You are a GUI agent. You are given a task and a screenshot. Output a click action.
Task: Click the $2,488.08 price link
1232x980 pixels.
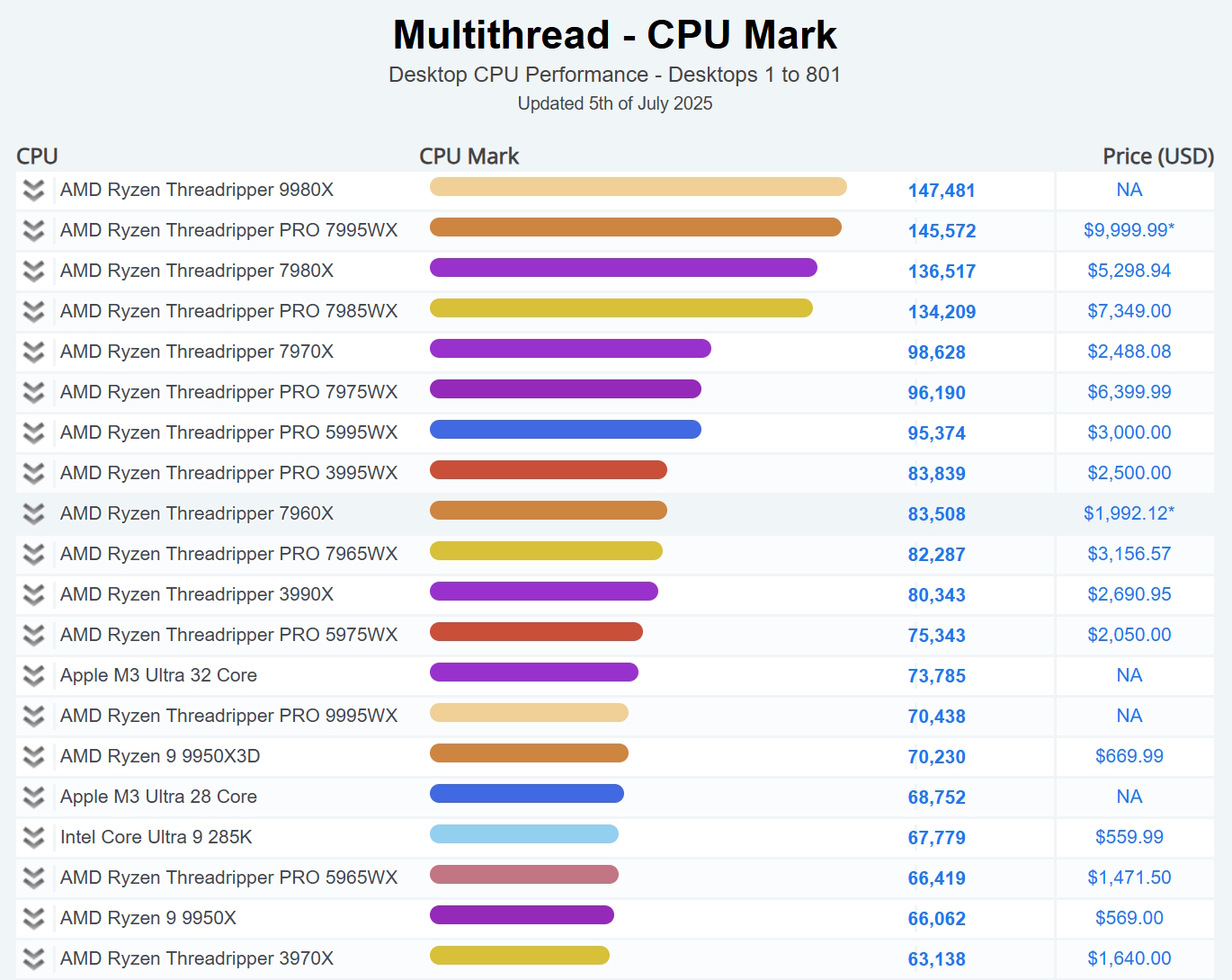pos(1129,352)
